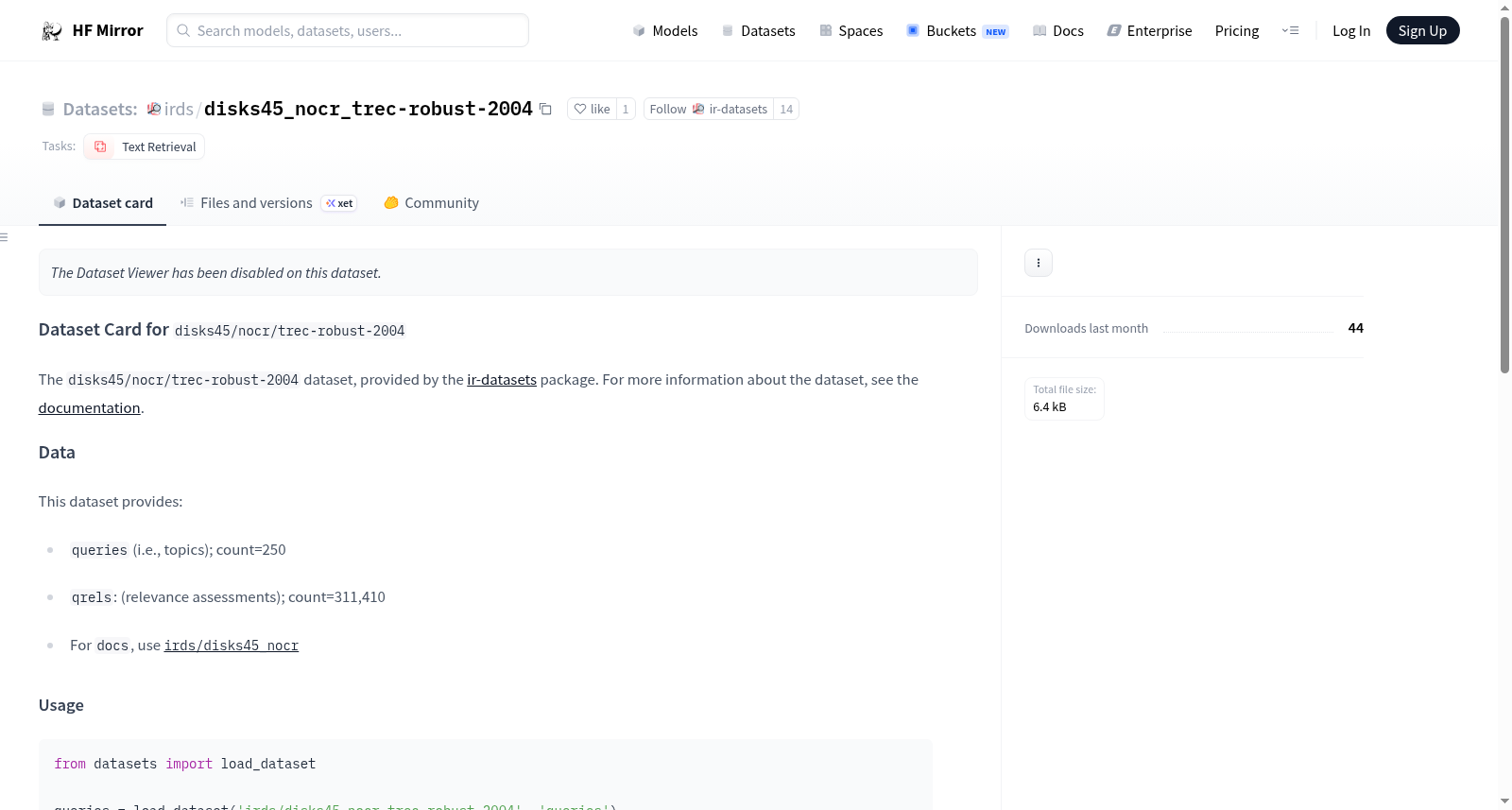Switch to the Community tab
The image size is (1512, 810).
pos(431,203)
